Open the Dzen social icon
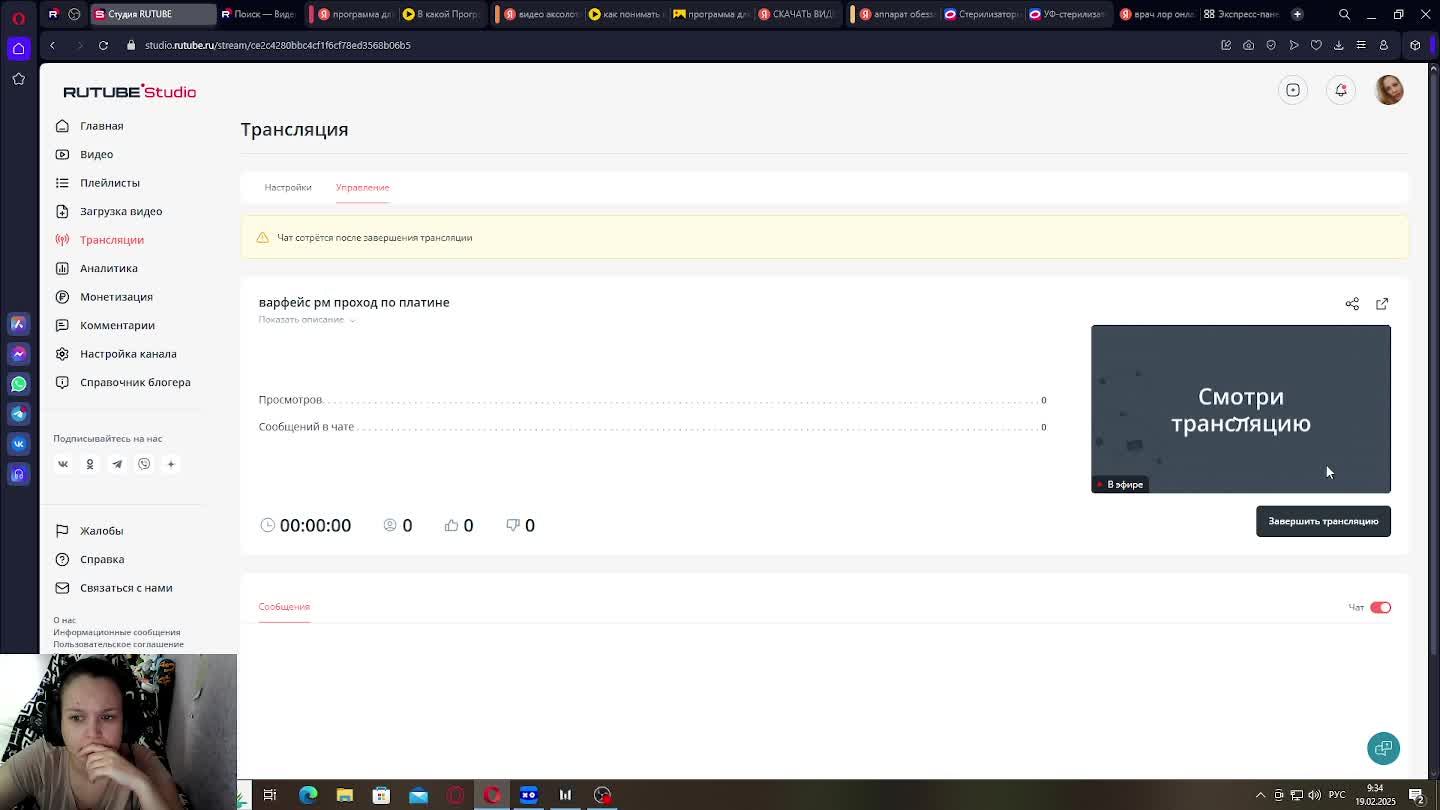This screenshot has width=1440, height=810. point(170,464)
